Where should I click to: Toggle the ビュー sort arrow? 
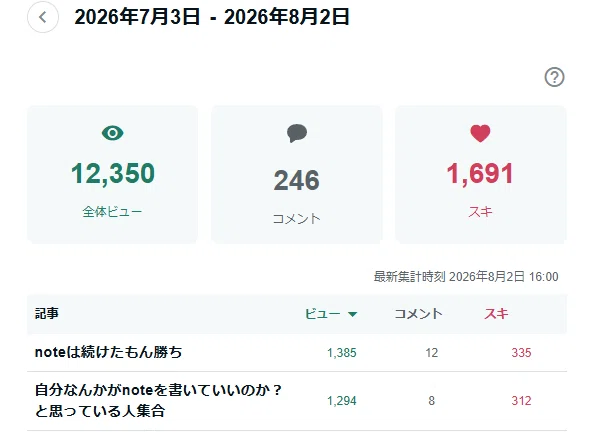(x=352, y=314)
